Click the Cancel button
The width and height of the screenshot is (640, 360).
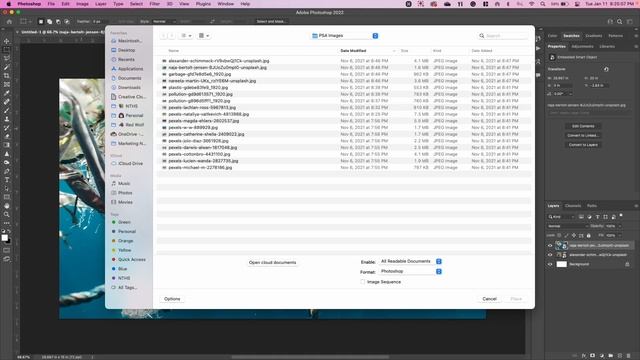[489, 299]
